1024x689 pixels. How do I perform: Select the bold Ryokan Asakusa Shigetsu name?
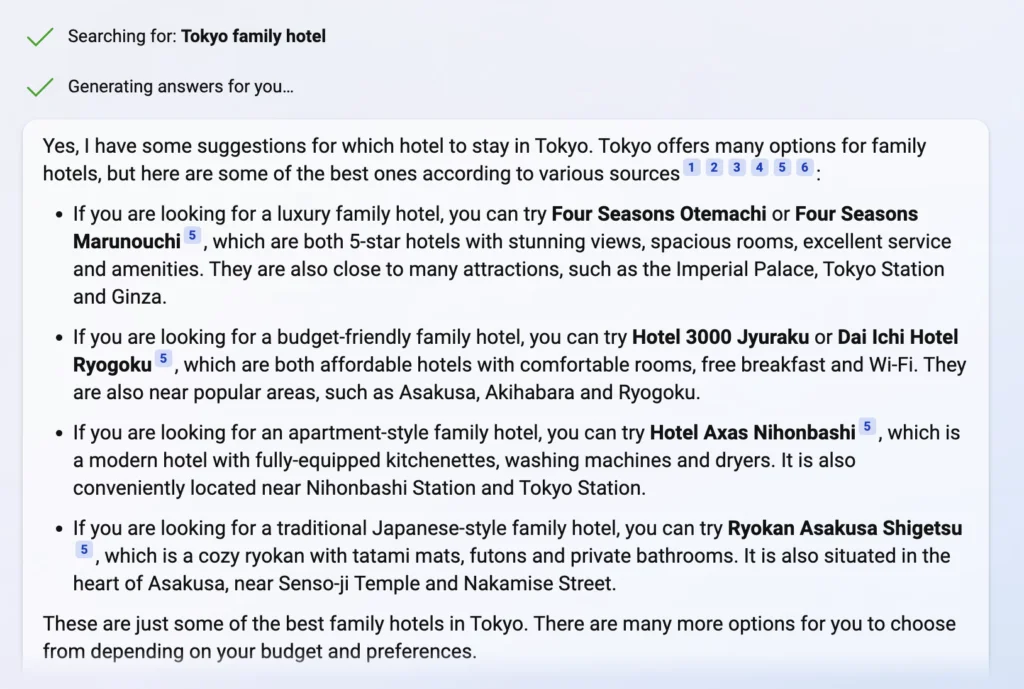coord(846,528)
